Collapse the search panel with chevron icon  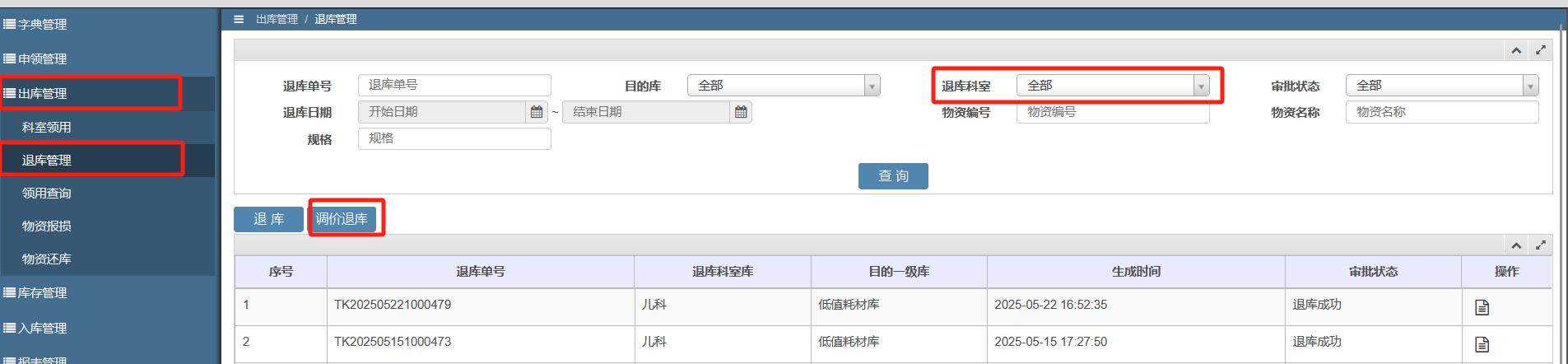[x=1516, y=50]
